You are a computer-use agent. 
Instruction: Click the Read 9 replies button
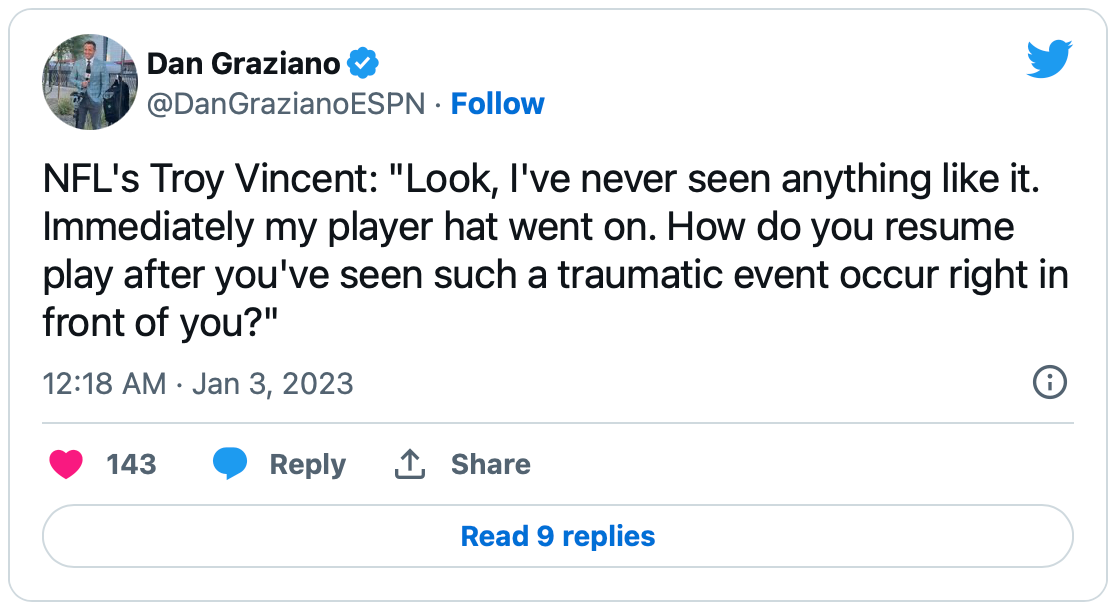coord(557,536)
